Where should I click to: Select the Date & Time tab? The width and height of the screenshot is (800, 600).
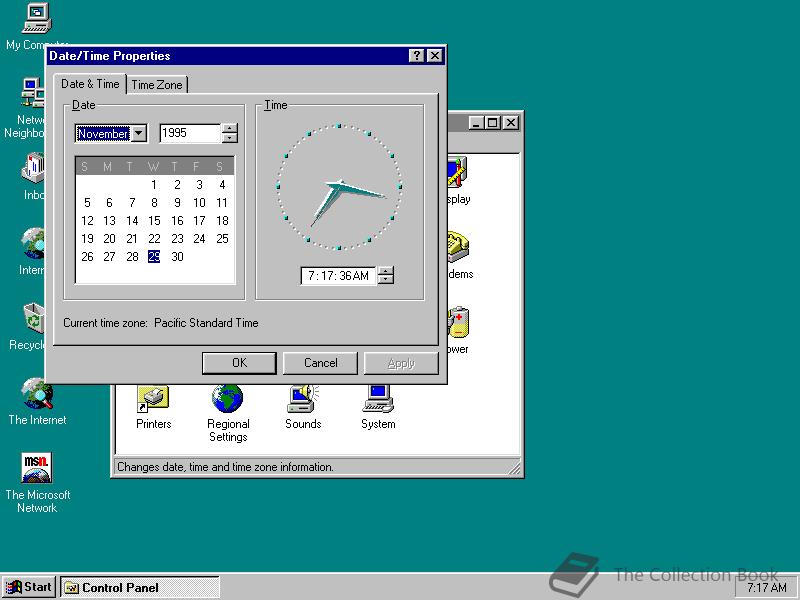(90, 84)
